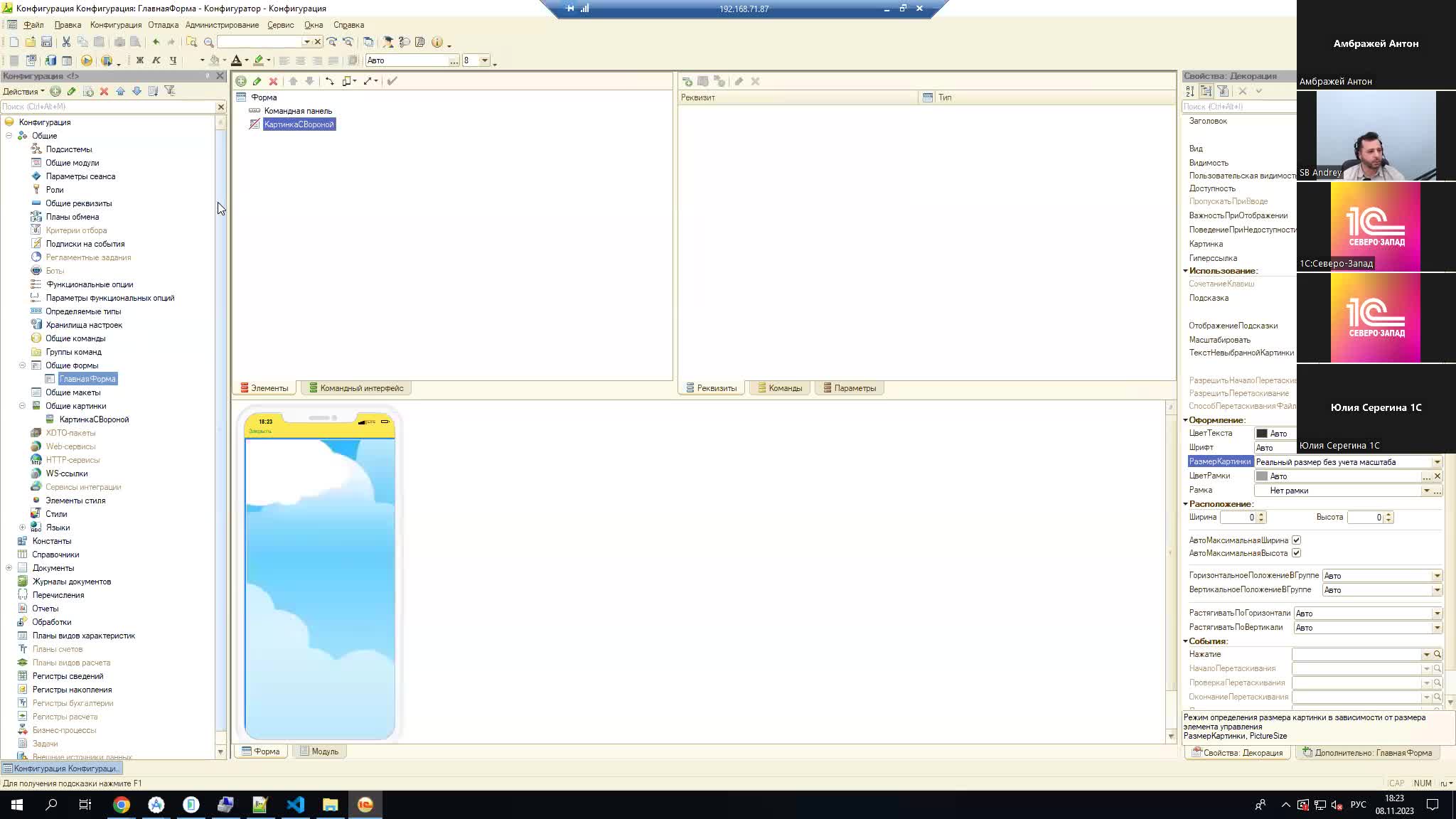Screen dimensions: 1456x819
Task: Open the Файл menu
Action: pyautogui.click(x=33, y=25)
